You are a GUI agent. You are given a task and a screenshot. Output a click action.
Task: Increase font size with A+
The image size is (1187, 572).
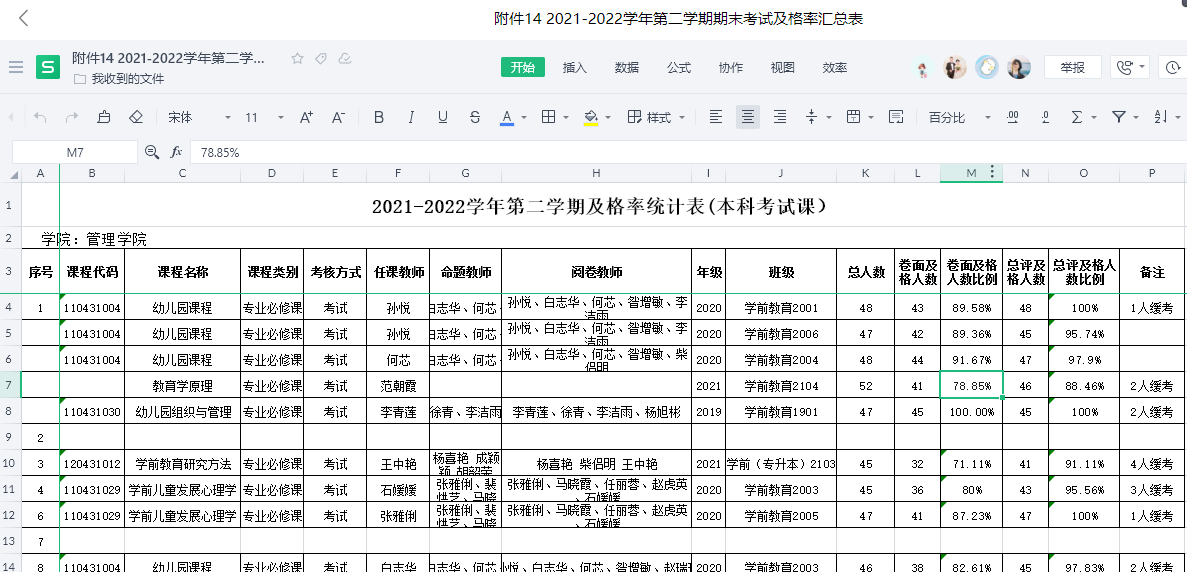tap(307, 117)
